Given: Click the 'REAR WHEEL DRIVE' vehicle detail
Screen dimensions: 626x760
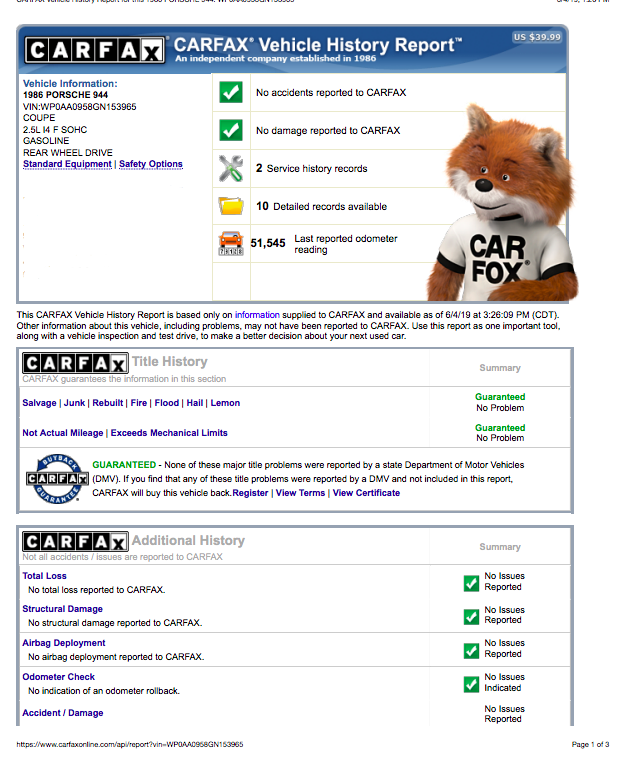Looking at the screenshot, I should tap(68, 153).
